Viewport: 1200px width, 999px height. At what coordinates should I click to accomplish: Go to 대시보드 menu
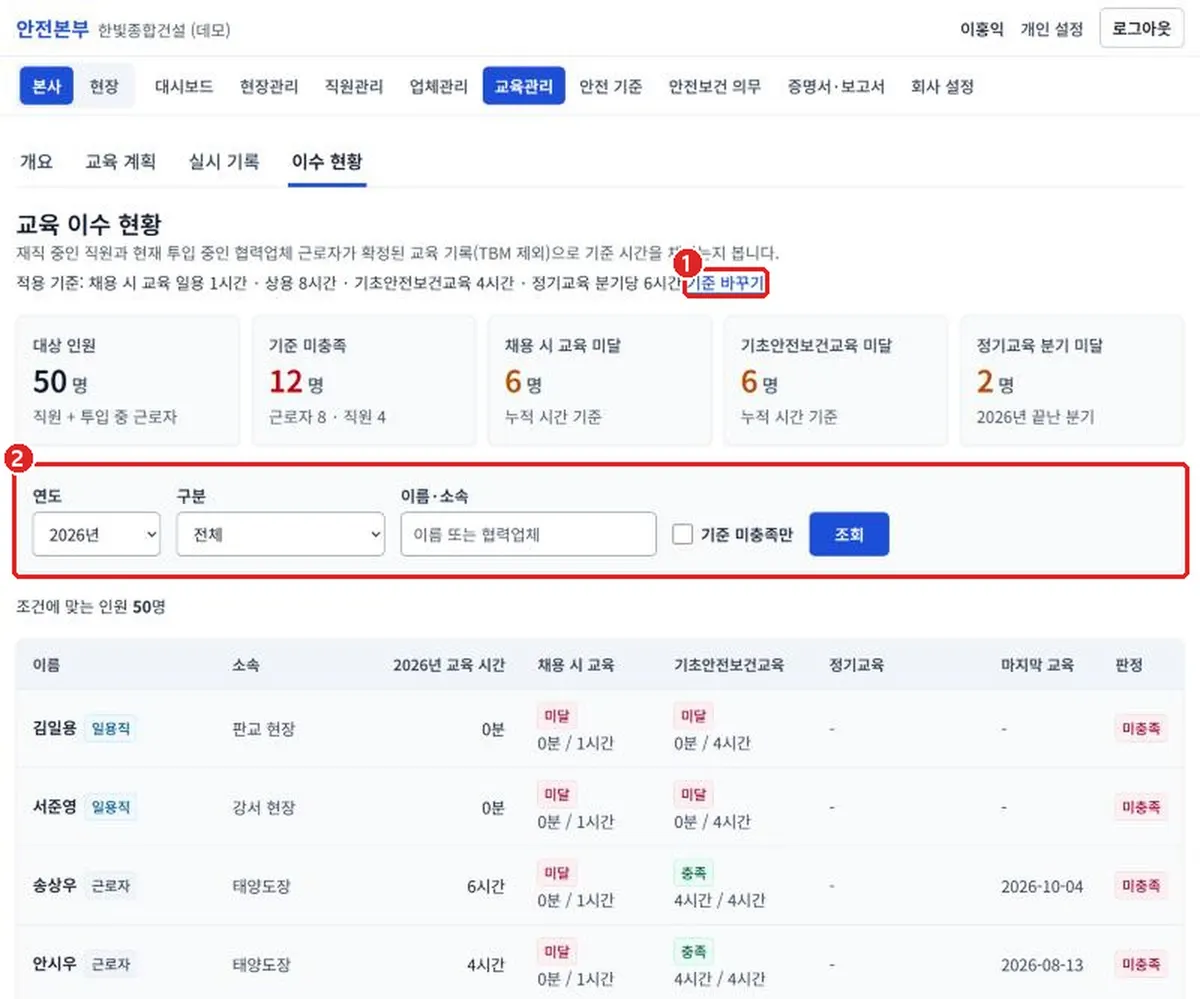point(184,87)
